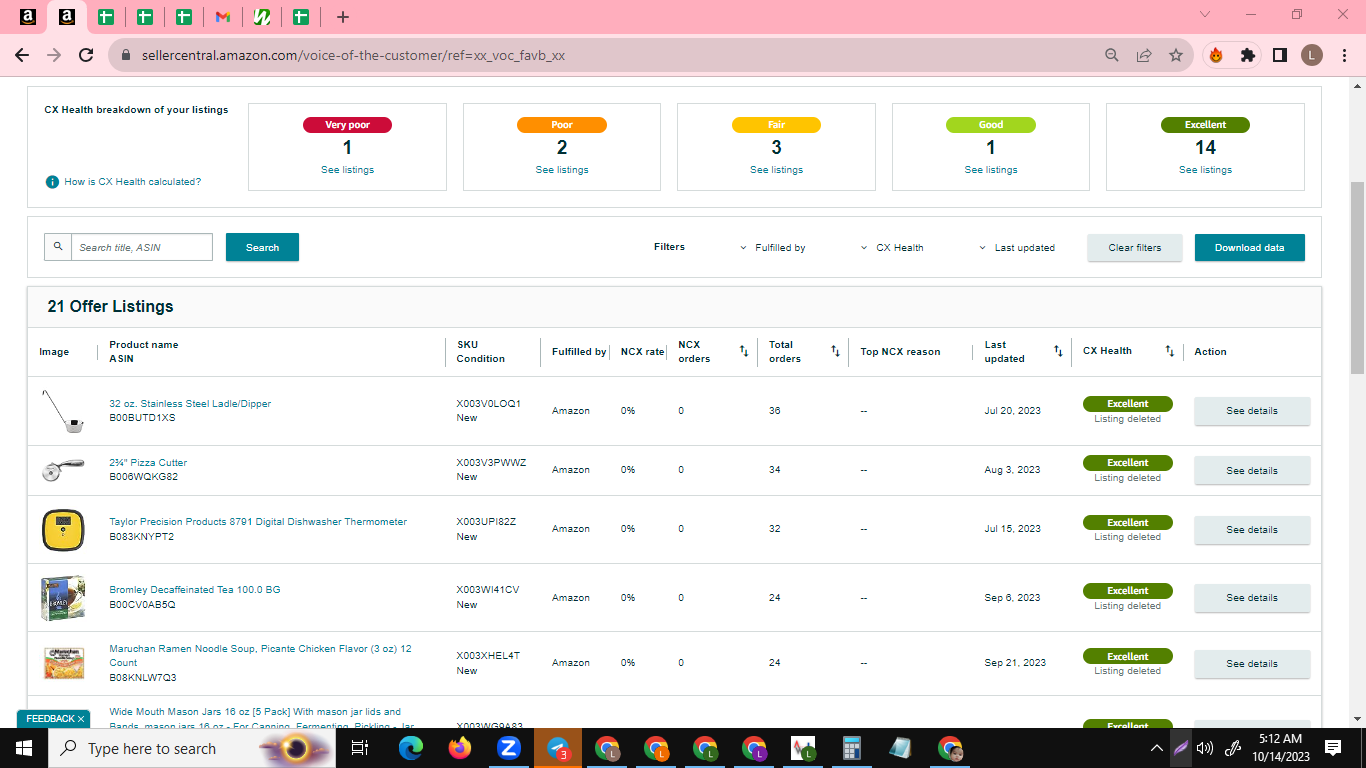
Task: Open Zoom from the taskbar
Action: pyautogui.click(x=509, y=748)
